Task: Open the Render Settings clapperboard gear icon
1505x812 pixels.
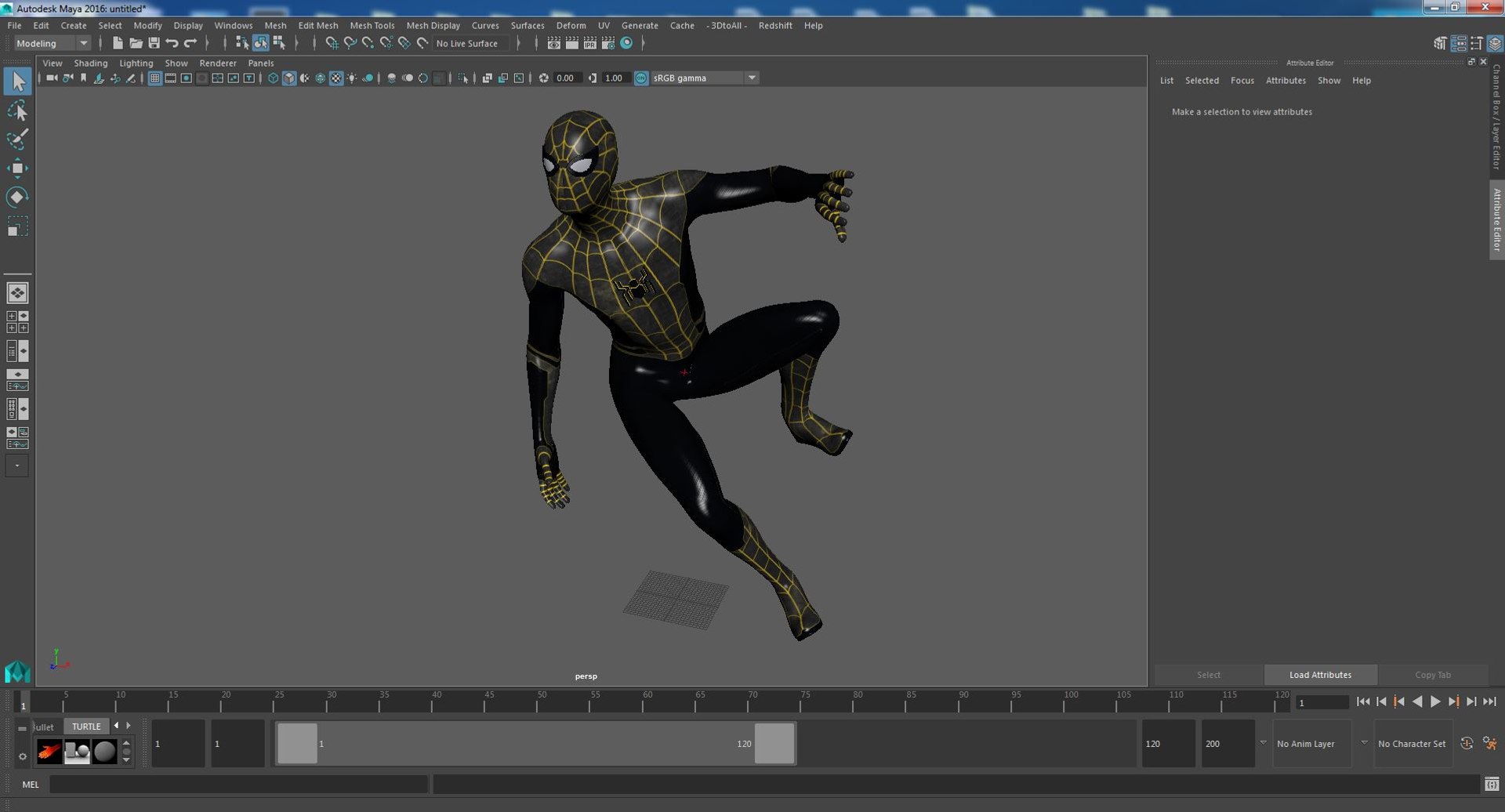Action: click(607, 43)
